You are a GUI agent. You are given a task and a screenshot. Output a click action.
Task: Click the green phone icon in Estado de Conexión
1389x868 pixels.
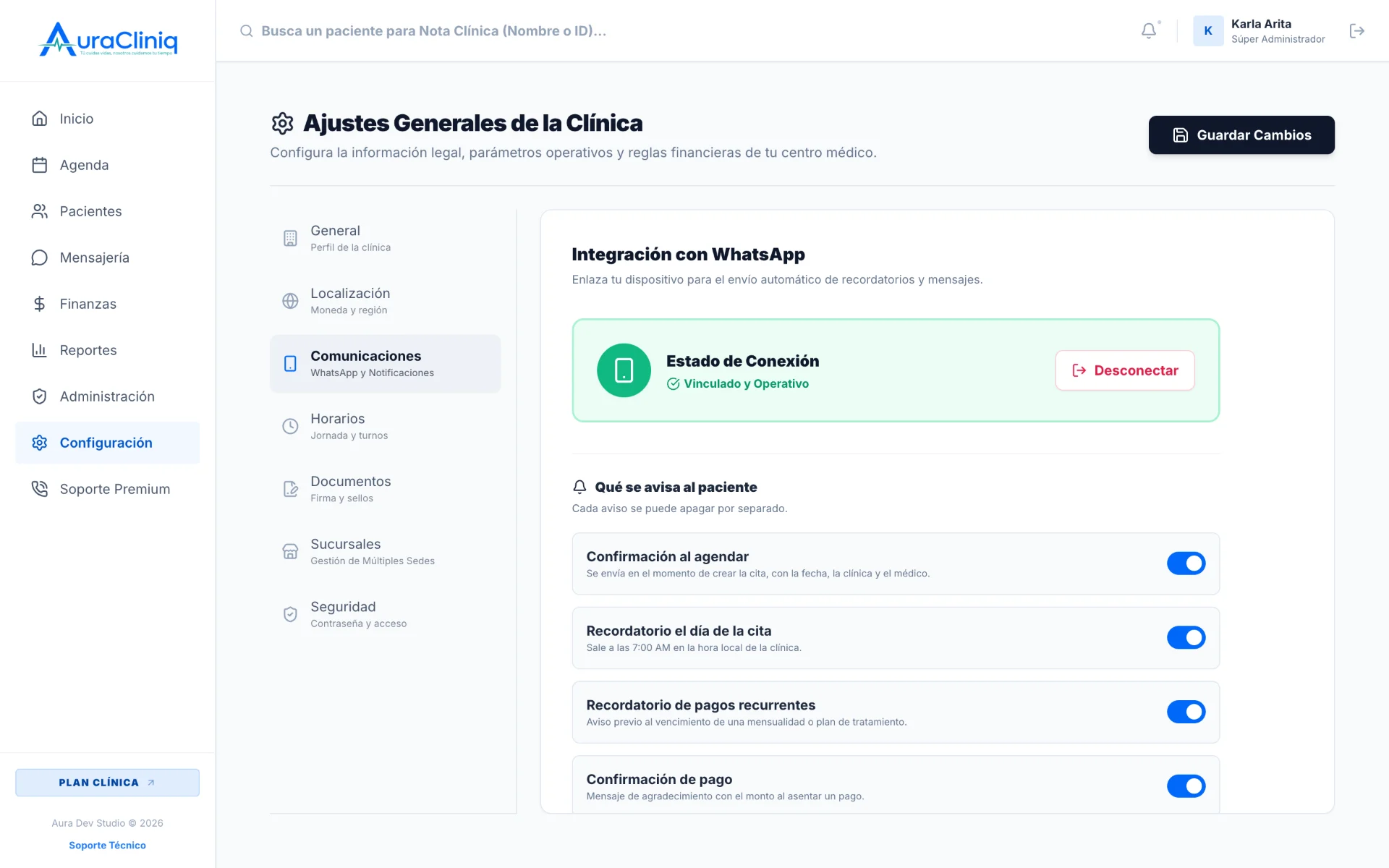(624, 370)
